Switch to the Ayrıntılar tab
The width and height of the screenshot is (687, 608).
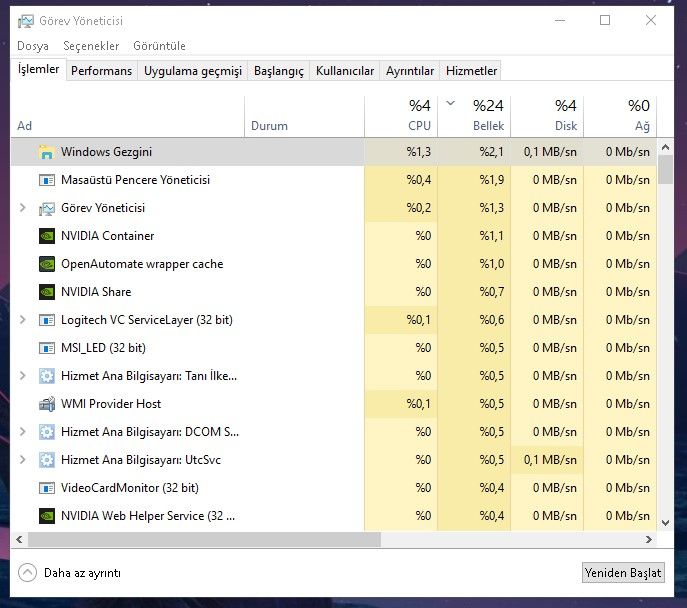tap(410, 71)
